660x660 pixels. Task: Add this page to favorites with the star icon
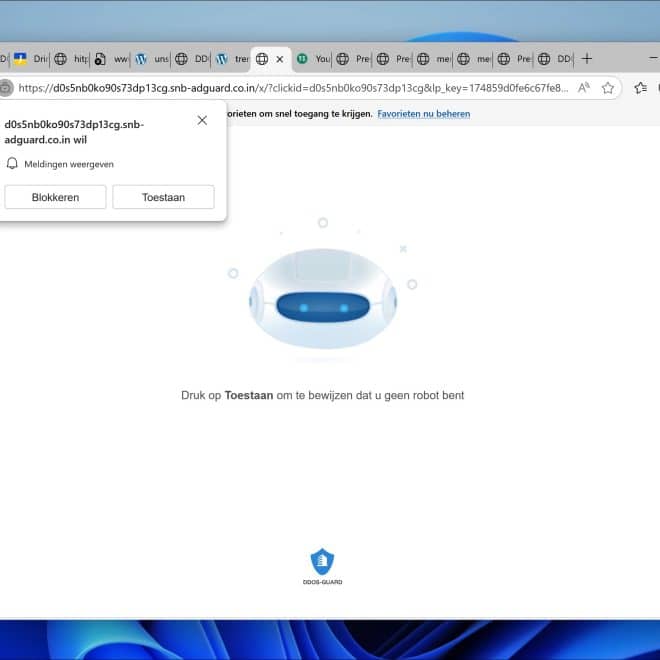[607, 88]
